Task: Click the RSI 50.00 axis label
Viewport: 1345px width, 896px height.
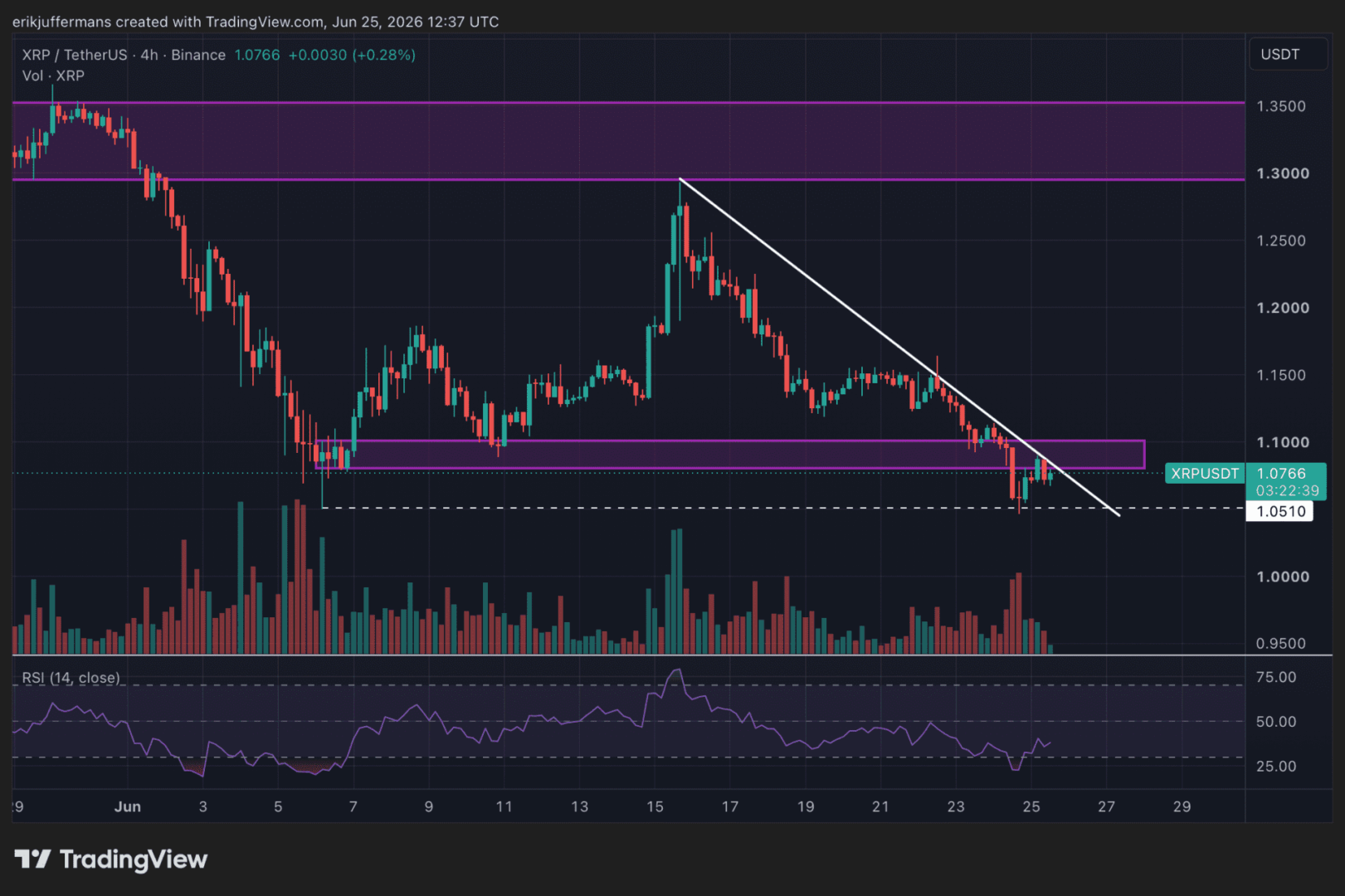Action: [x=1276, y=722]
